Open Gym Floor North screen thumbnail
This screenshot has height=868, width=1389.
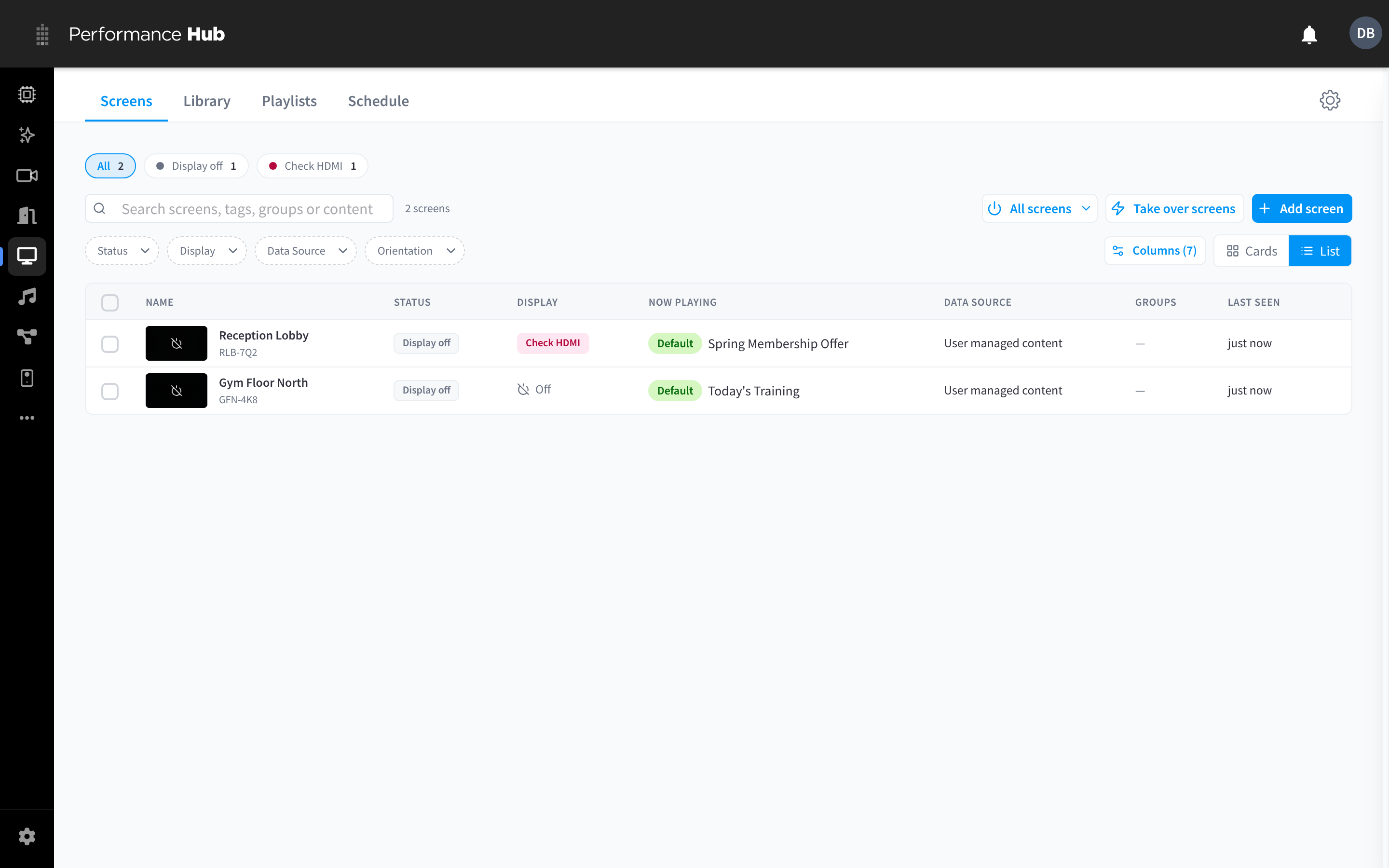coord(176,391)
